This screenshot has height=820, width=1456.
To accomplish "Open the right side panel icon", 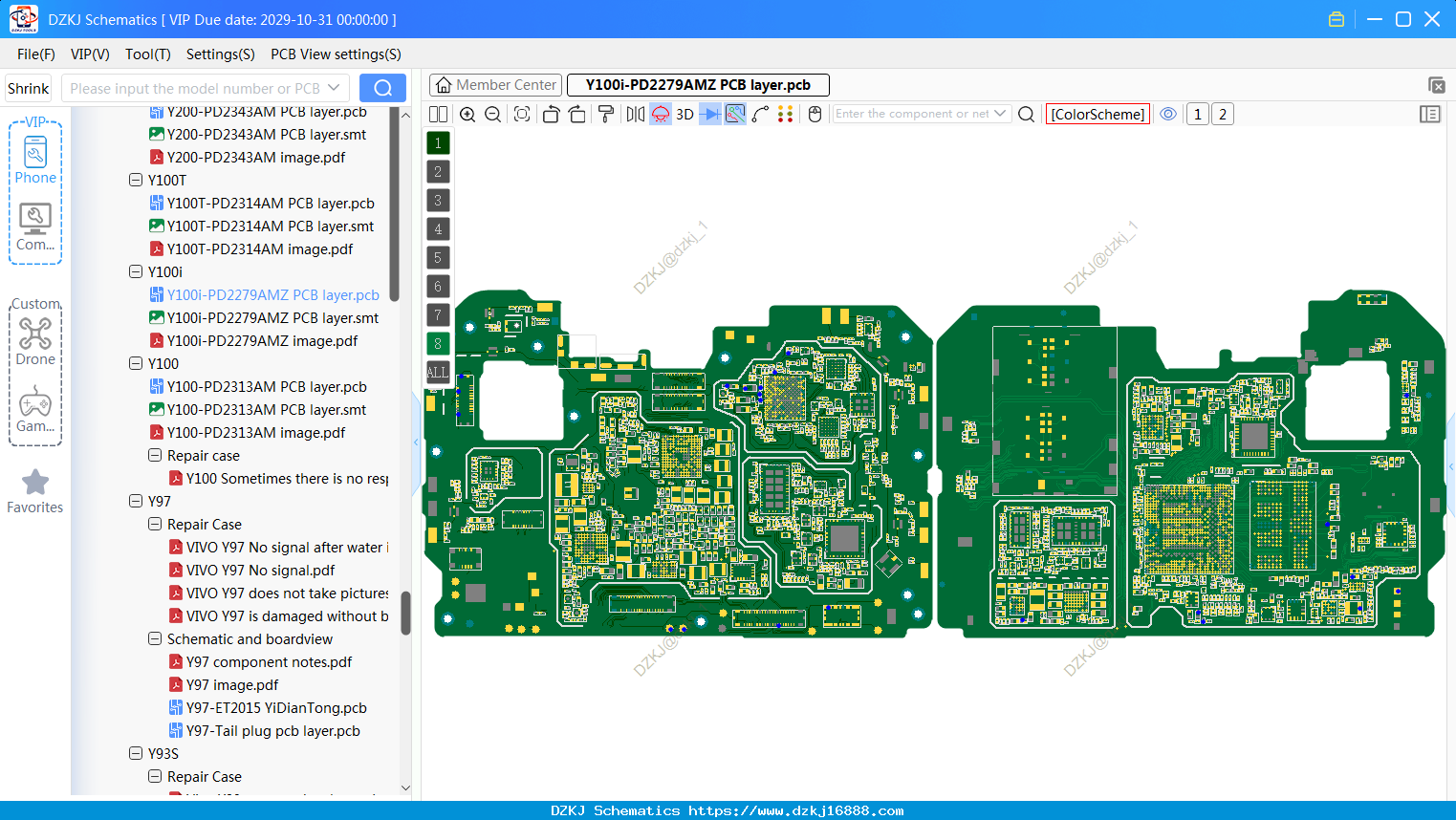I will coord(1430,115).
